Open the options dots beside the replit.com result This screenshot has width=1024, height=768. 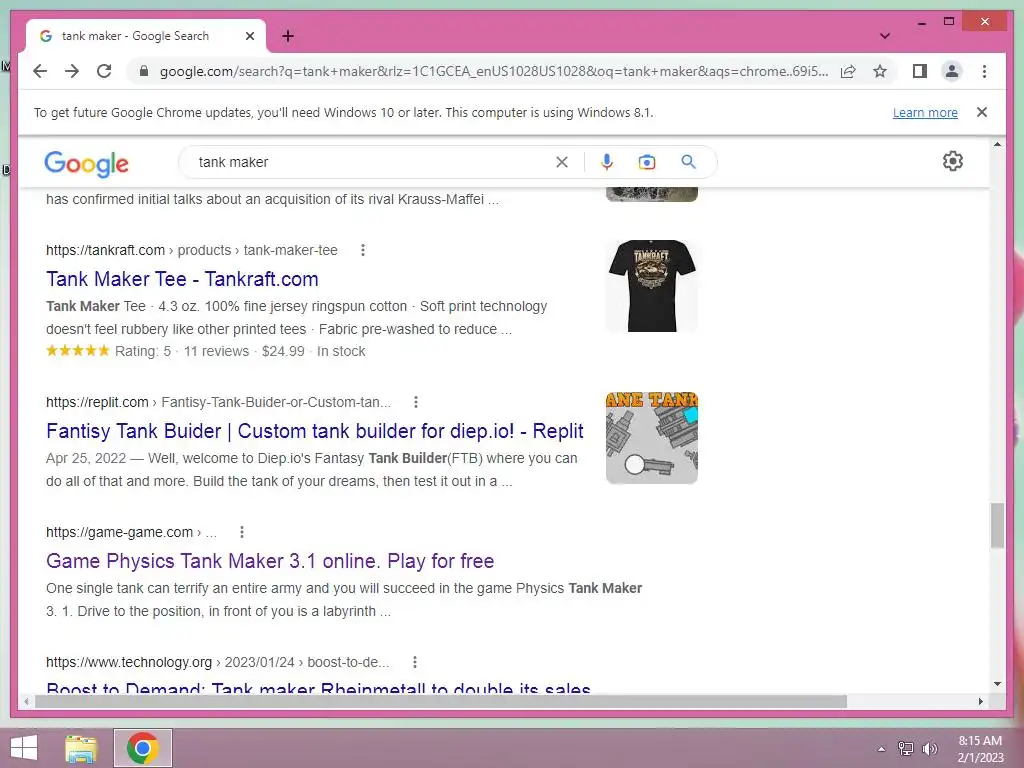(x=416, y=402)
